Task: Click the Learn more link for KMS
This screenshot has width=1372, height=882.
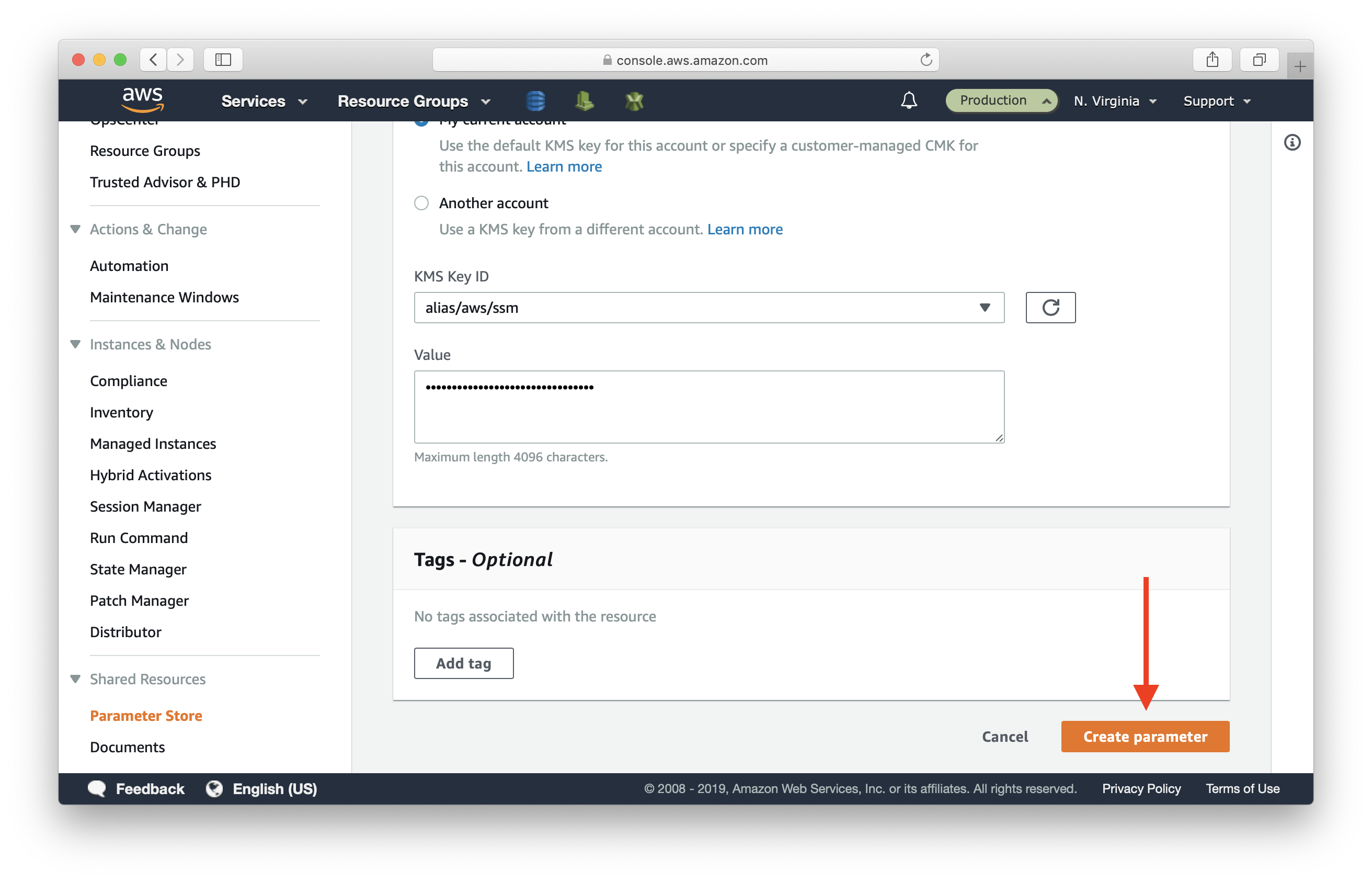Action: (x=564, y=166)
